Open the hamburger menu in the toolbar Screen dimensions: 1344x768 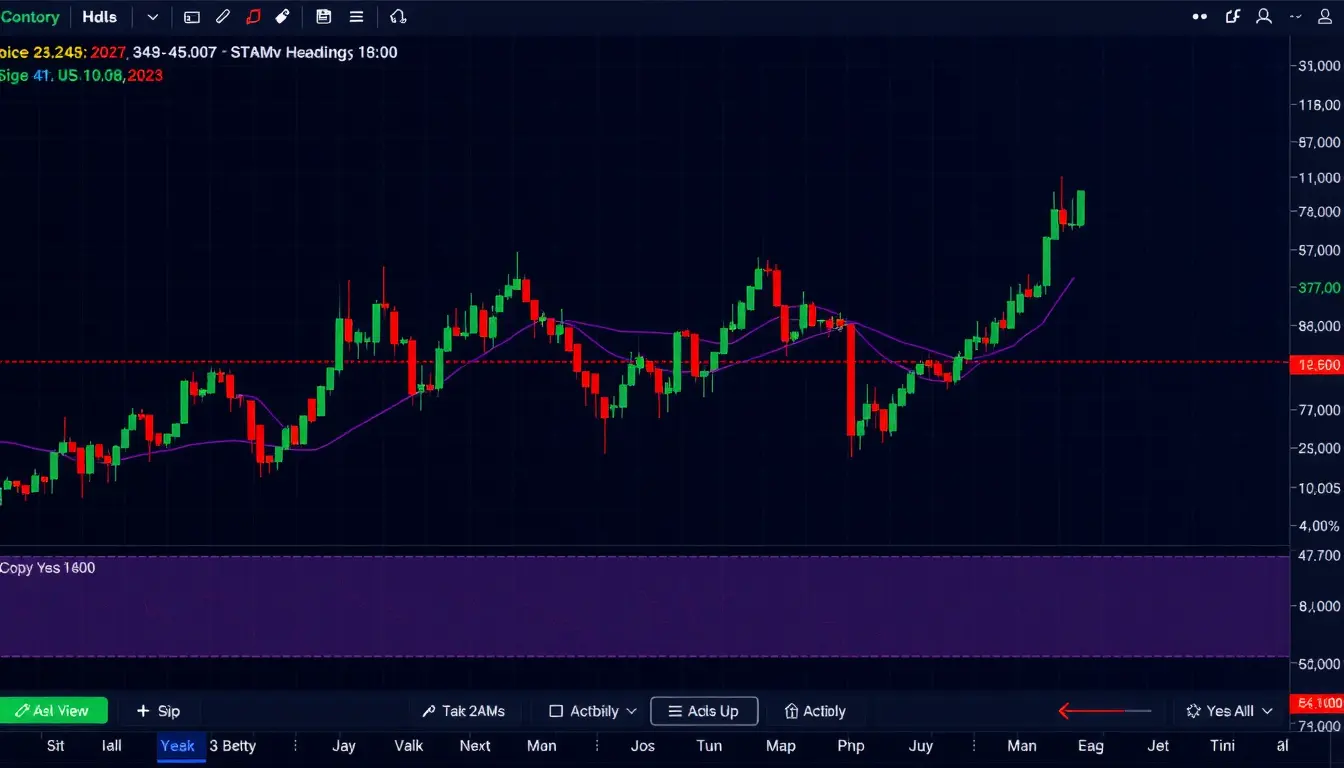click(356, 16)
